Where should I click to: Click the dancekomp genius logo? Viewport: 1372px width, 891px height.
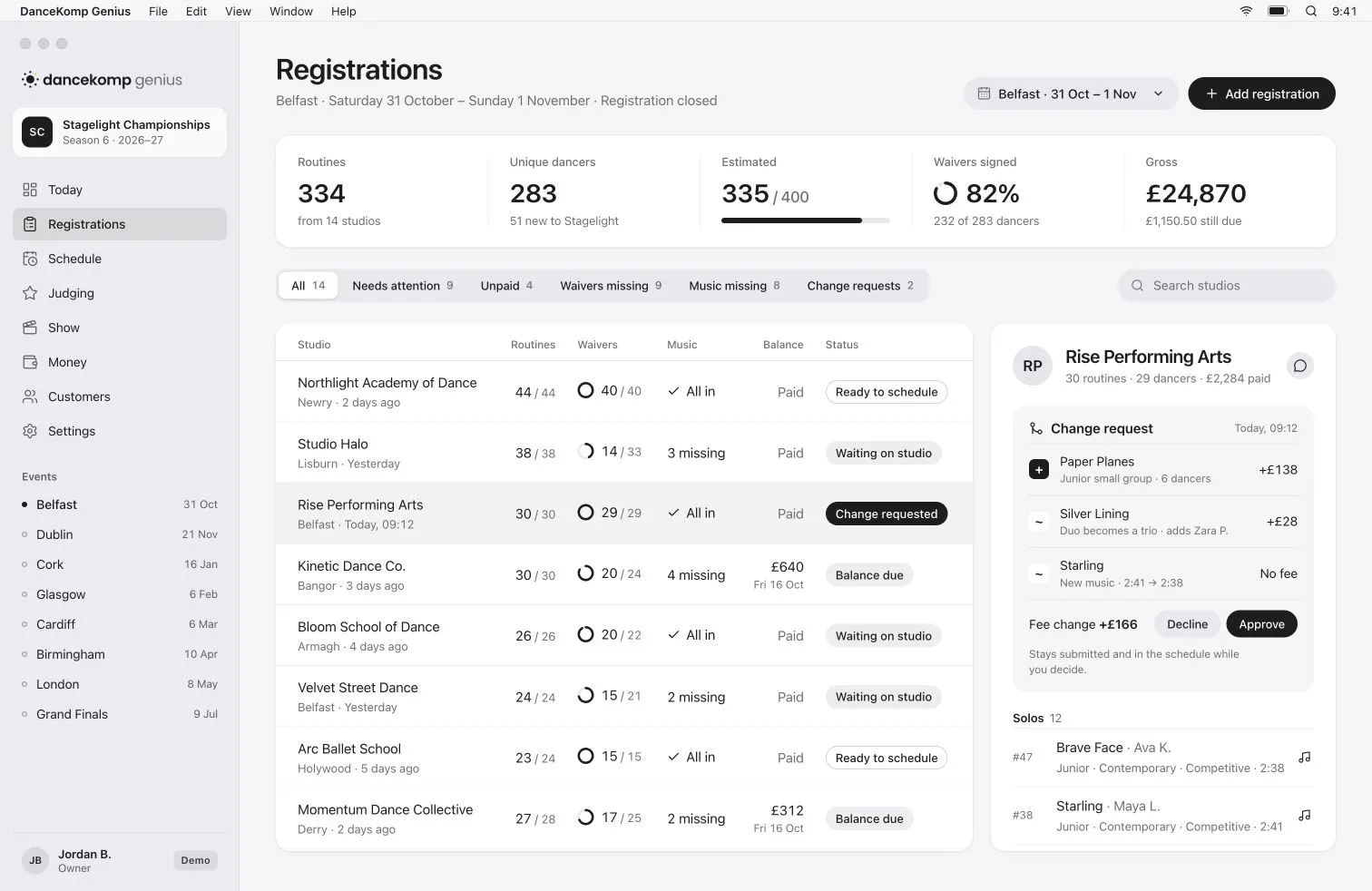click(x=103, y=80)
